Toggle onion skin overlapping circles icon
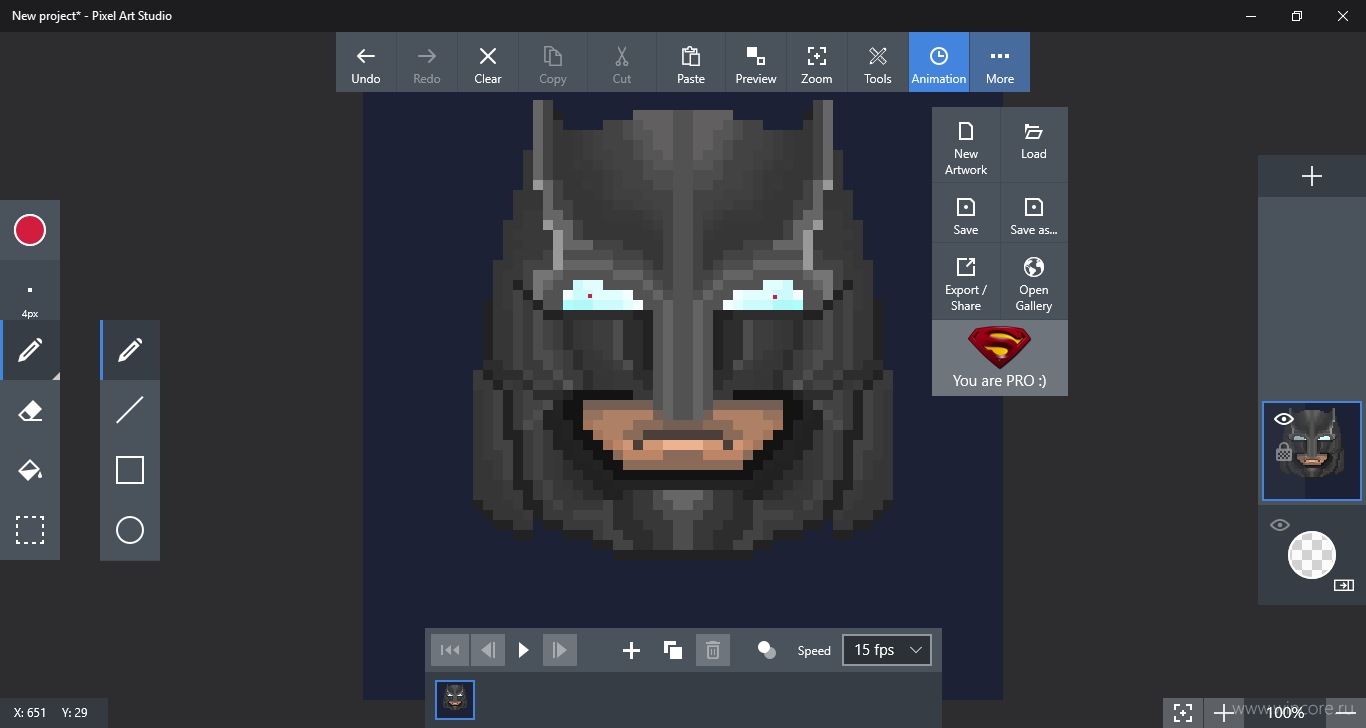 [767, 650]
